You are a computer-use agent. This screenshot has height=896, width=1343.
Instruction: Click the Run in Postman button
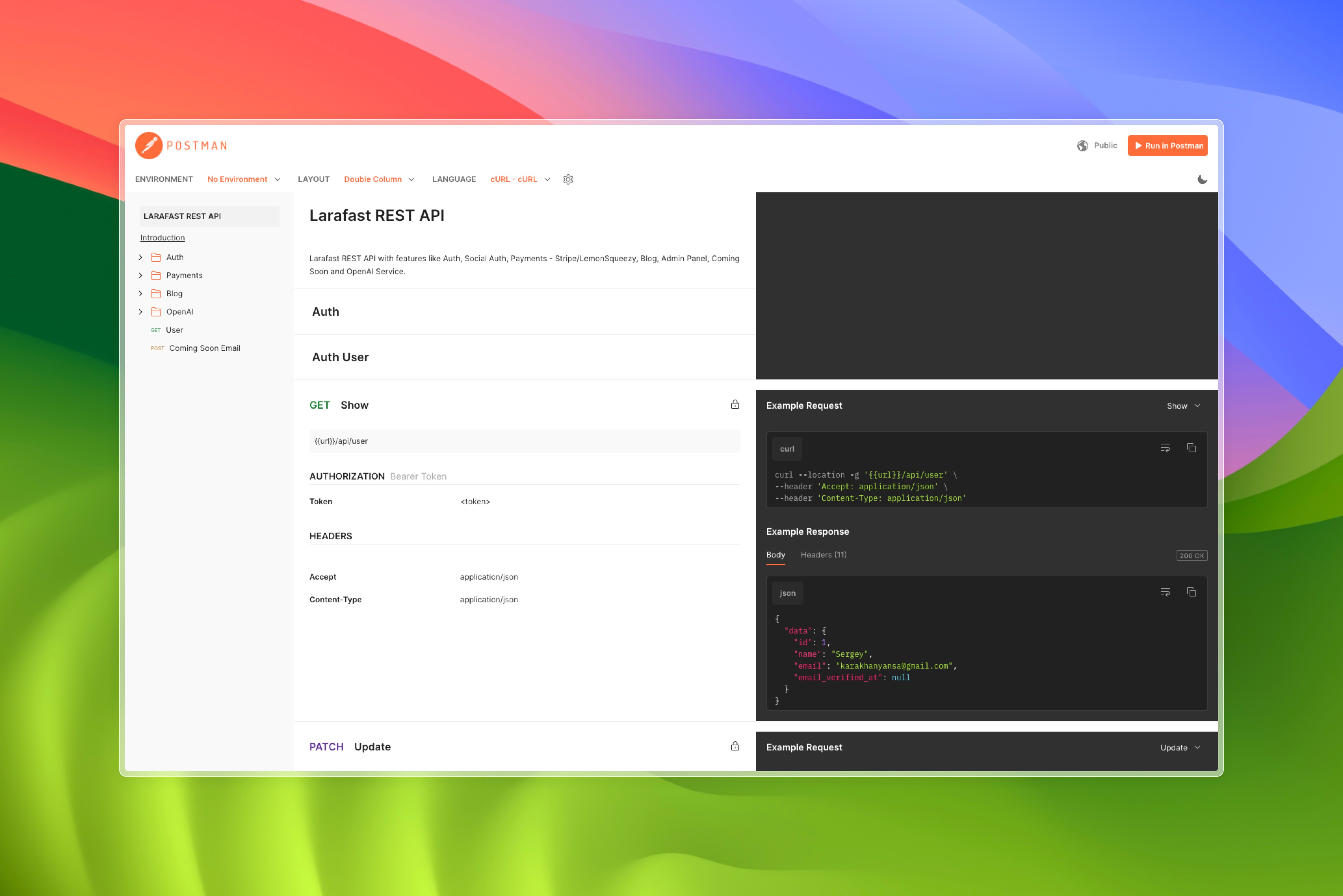pos(1167,146)
